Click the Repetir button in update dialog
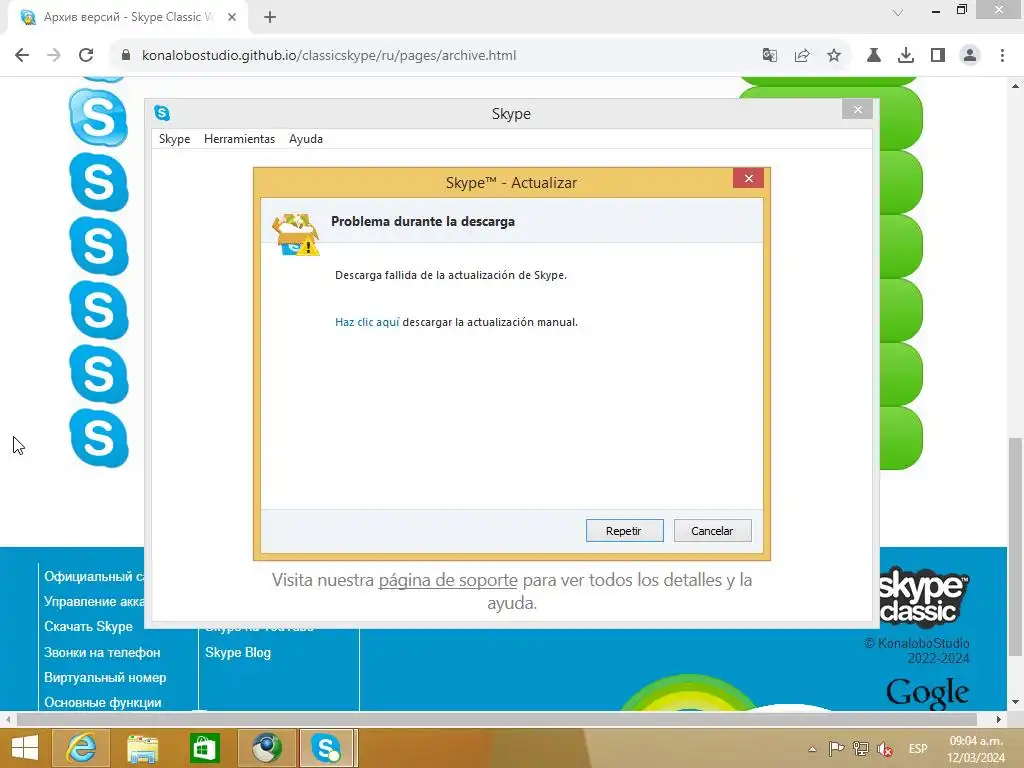The height and width of the screenshot is (768, 1024). [624, 530]
